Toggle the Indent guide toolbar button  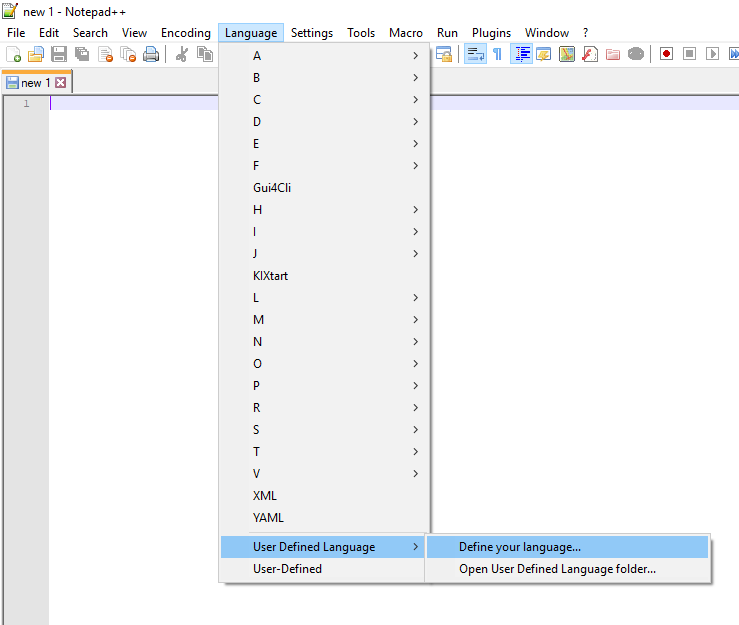click(521, 54)
